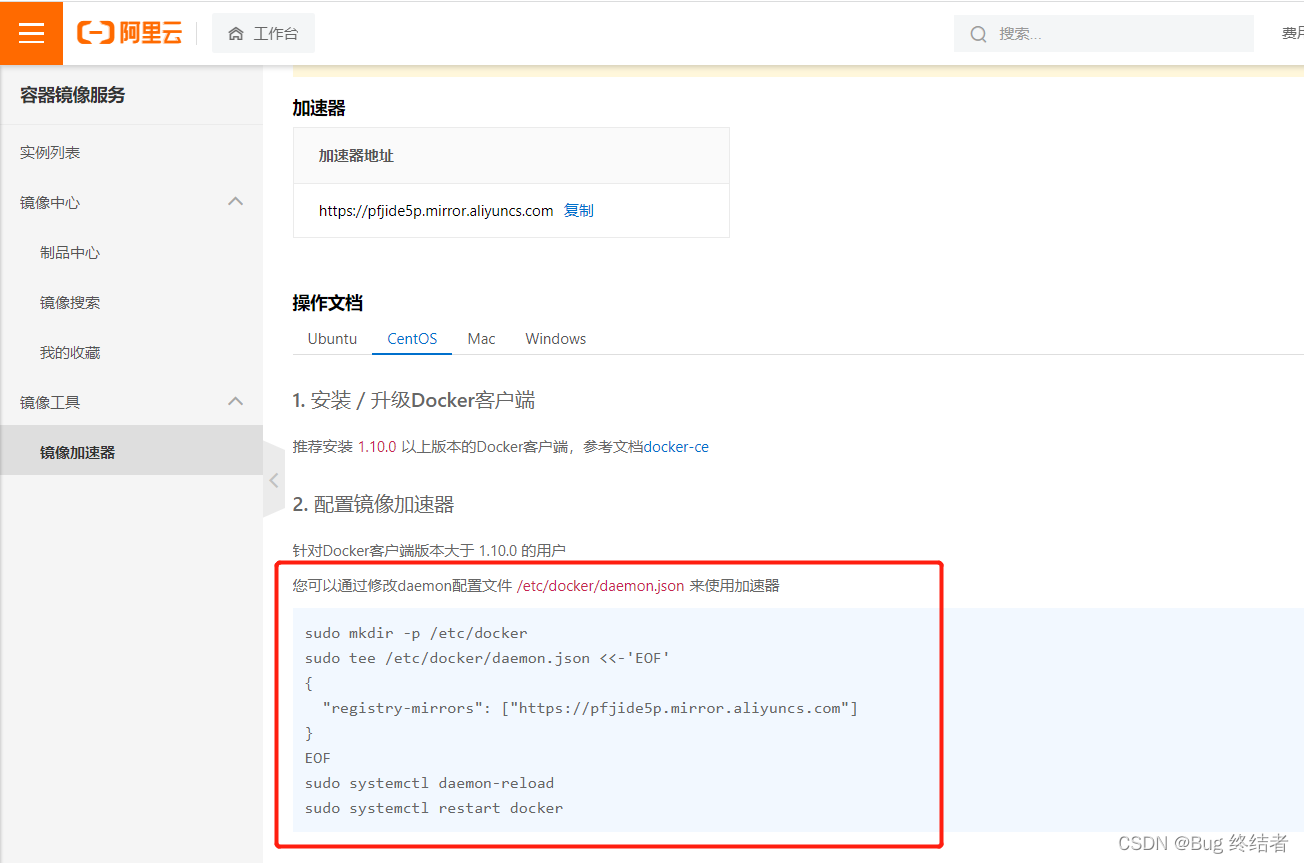Click the 'sudo systemctl restart docker' line
The height and width of the screenshot is (863, 1304).
coord(434,808)
